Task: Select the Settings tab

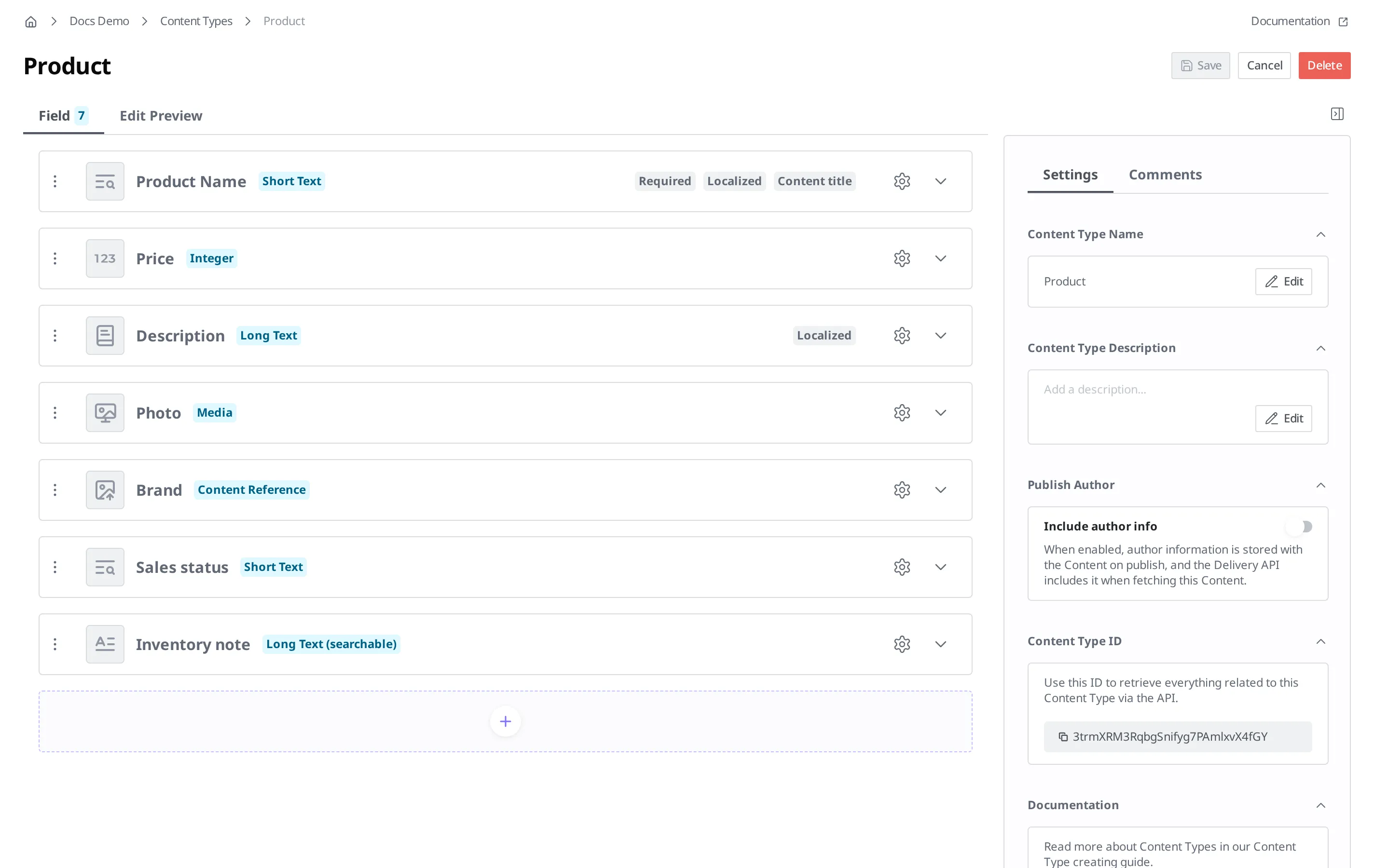Action: click(1070, 175)
